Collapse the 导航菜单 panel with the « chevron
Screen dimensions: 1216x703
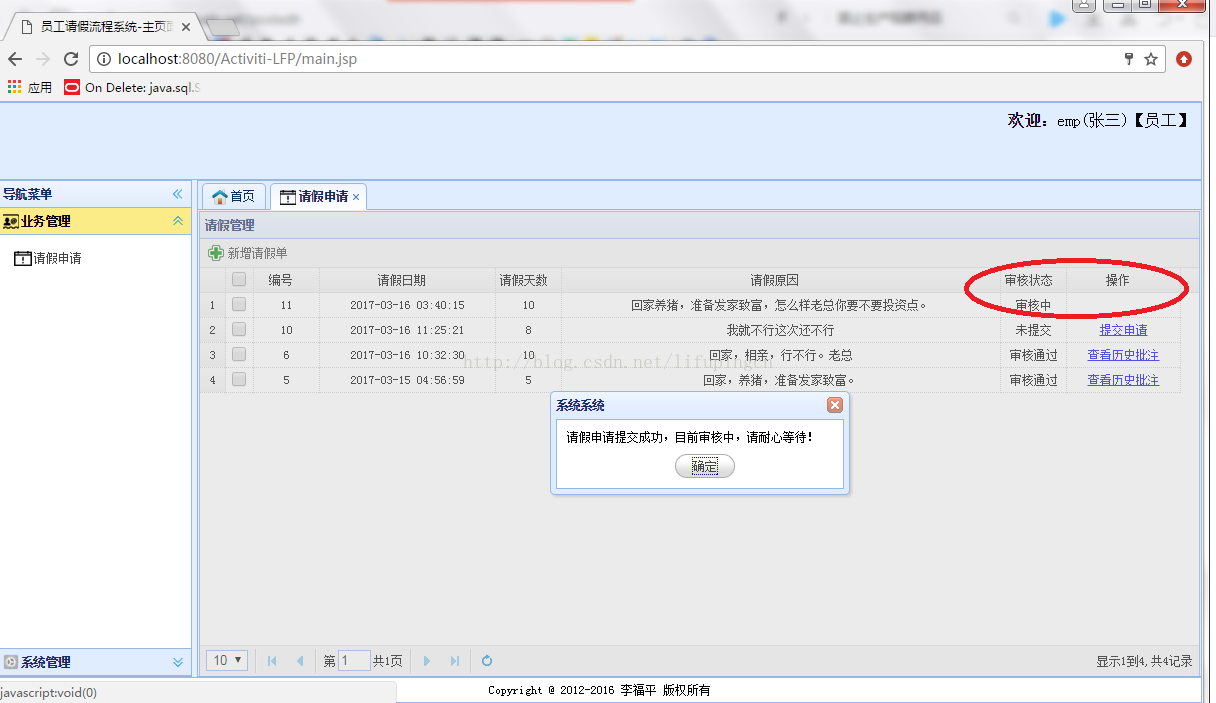[178, 193]
